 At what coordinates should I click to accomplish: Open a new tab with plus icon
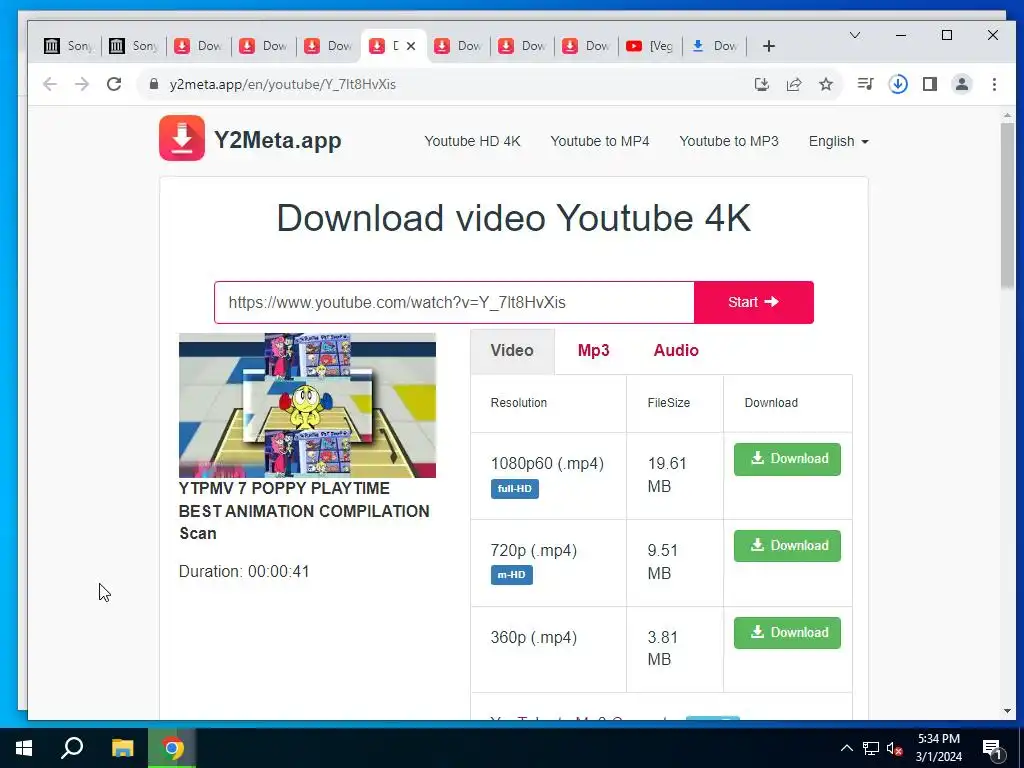click(769, 46)
